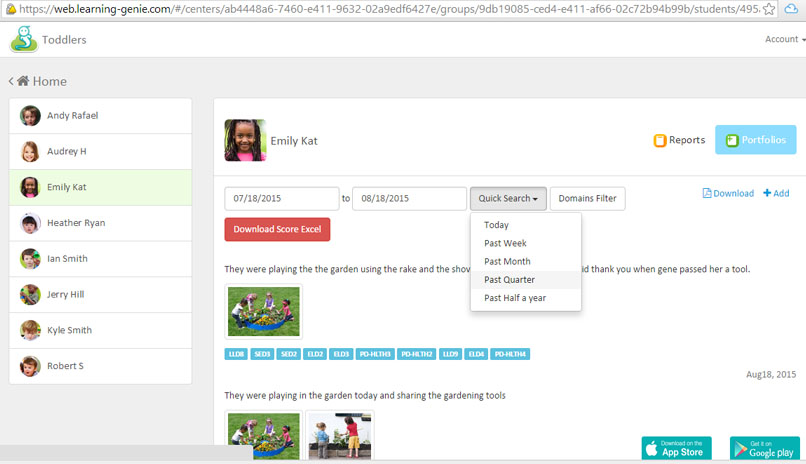Open Portfolios button label
This screenshot has height=464, width=806.
coord(763,140)
